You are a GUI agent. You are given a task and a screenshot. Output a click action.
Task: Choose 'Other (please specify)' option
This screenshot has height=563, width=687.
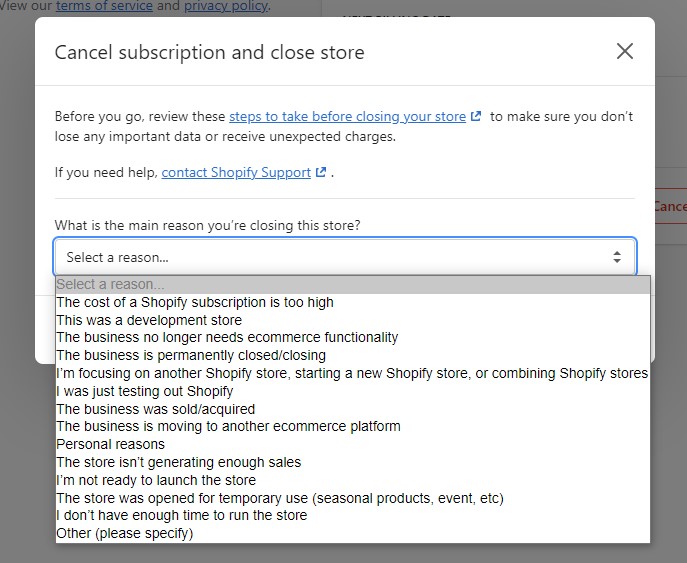353,533
